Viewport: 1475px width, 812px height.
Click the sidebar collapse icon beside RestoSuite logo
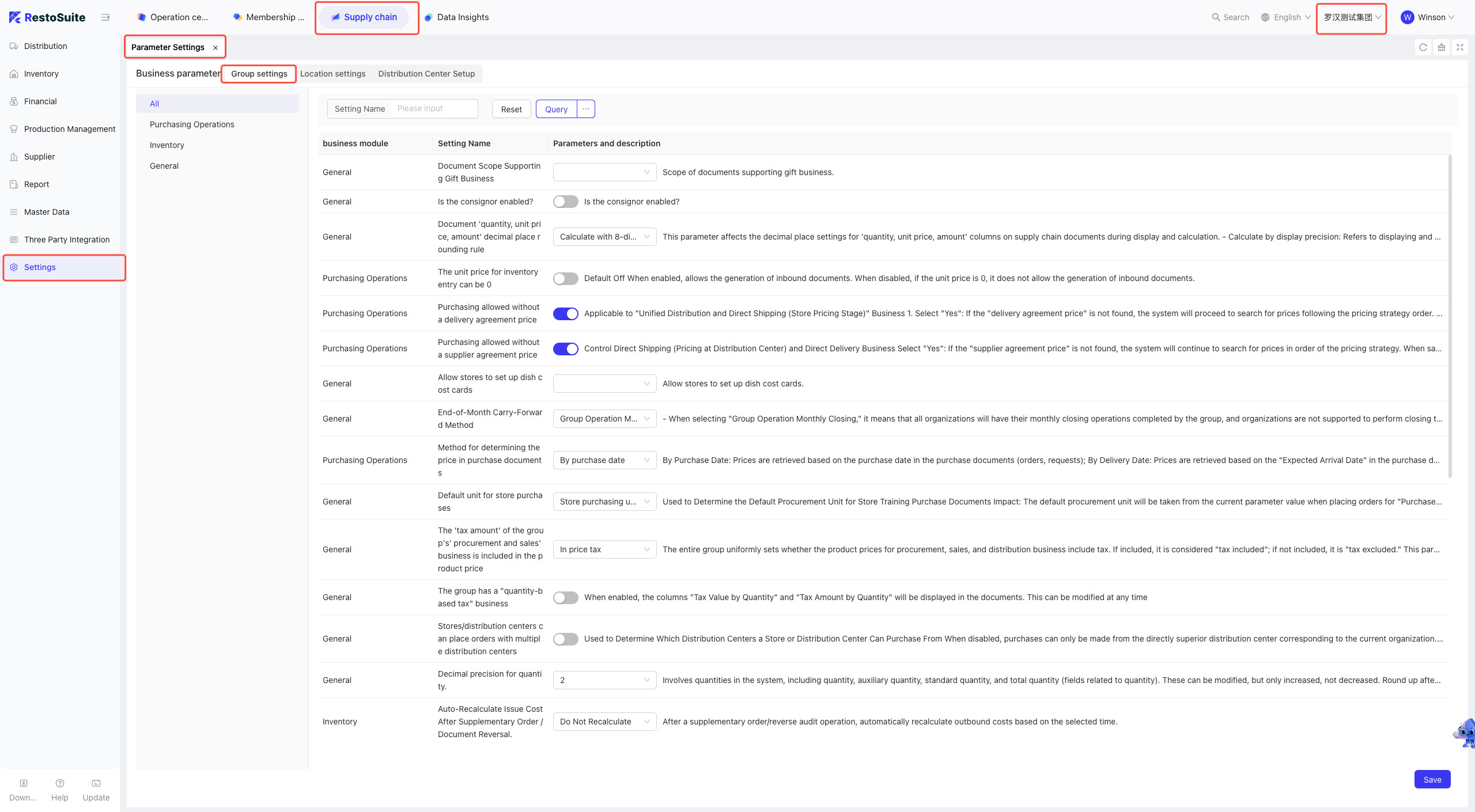coord(105,17)
